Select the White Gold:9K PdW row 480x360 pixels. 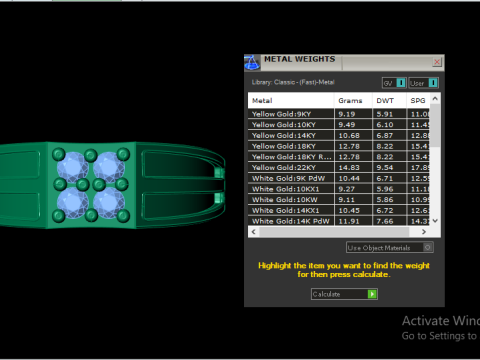point(338,178)
